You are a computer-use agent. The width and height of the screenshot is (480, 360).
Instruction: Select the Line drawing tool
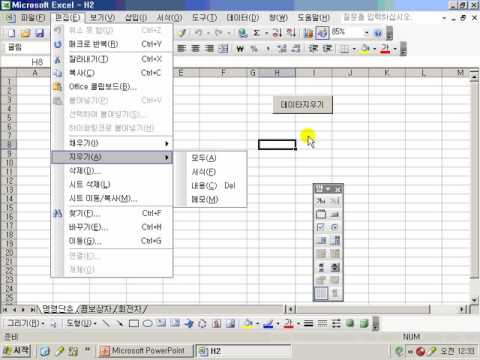(106, 323)
